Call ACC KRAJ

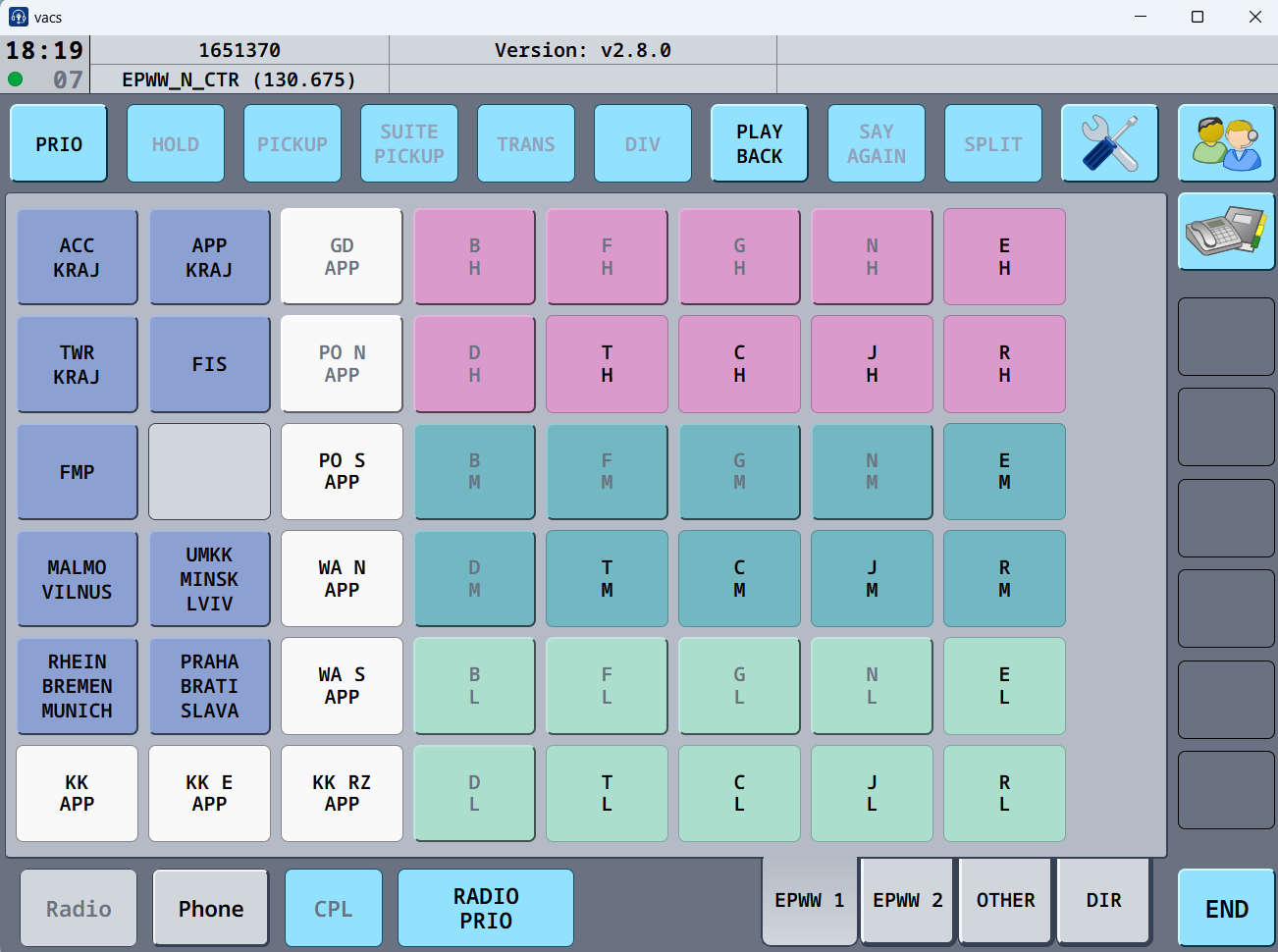pyautogui.click(x=78, y=257)
